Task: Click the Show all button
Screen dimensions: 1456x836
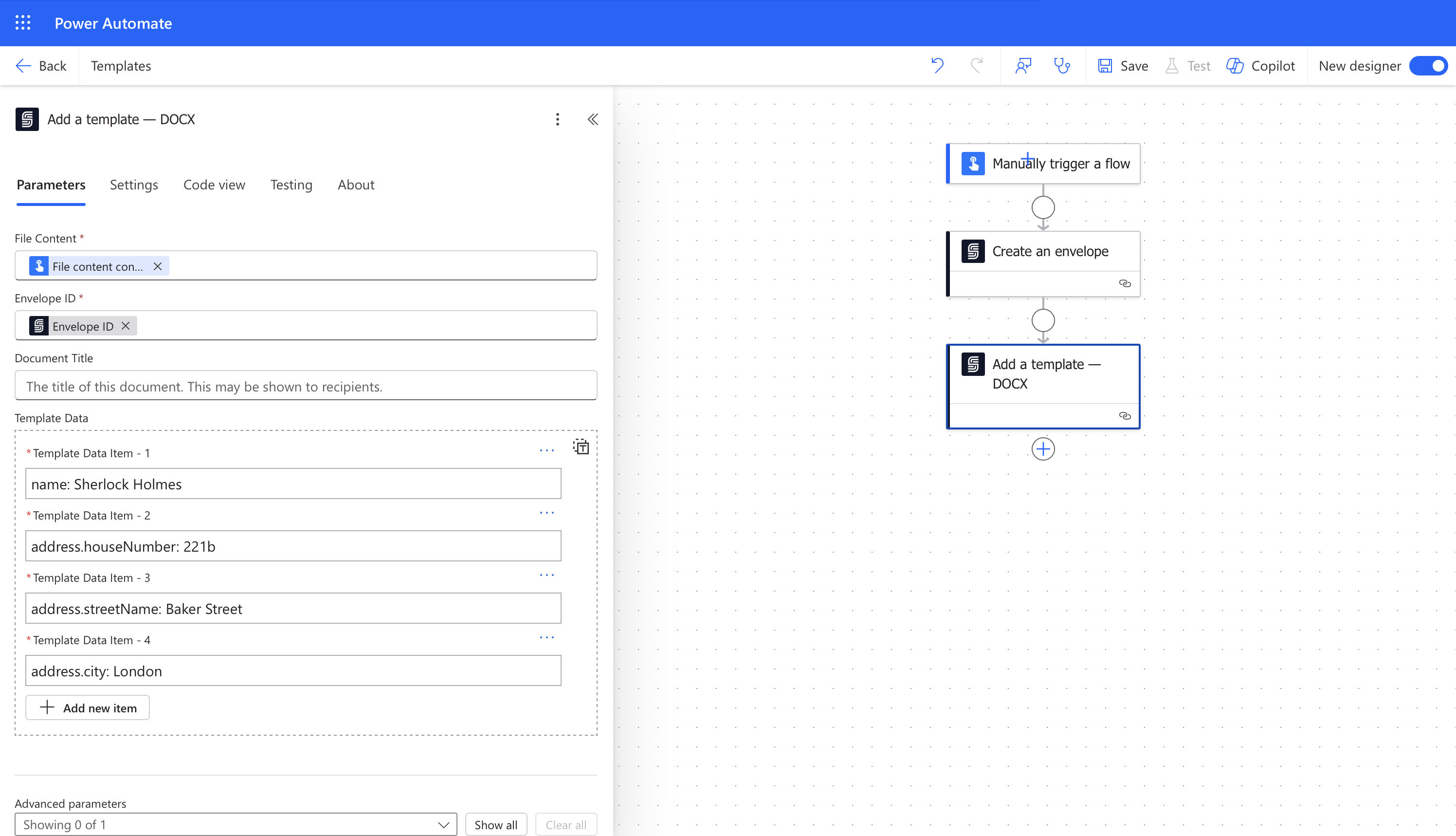Action: tap(496, 824)
